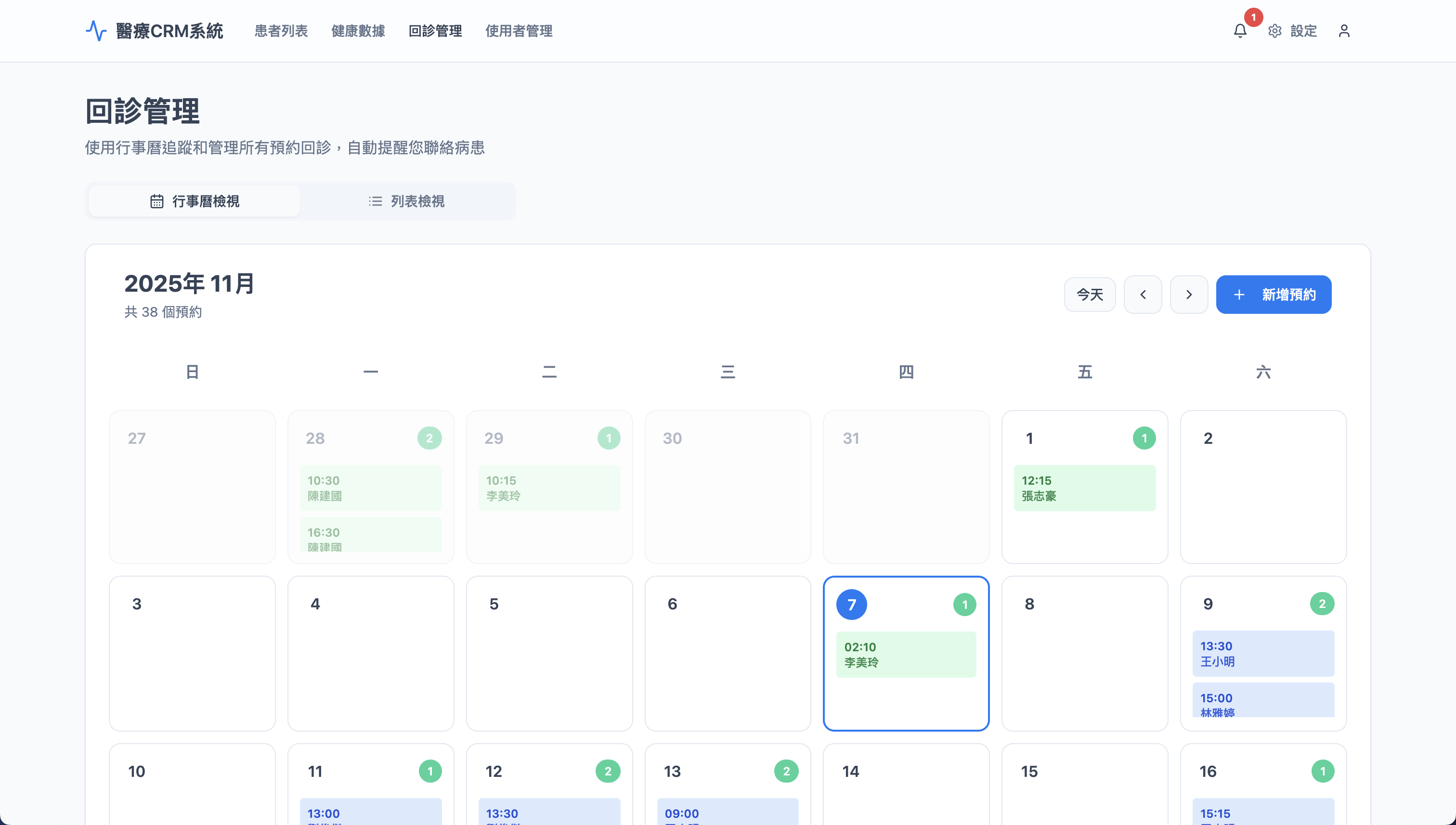Click appointment count badge on November 1
The image size is (1456, 825).
pyautogui.click(x=1144, y=438)
